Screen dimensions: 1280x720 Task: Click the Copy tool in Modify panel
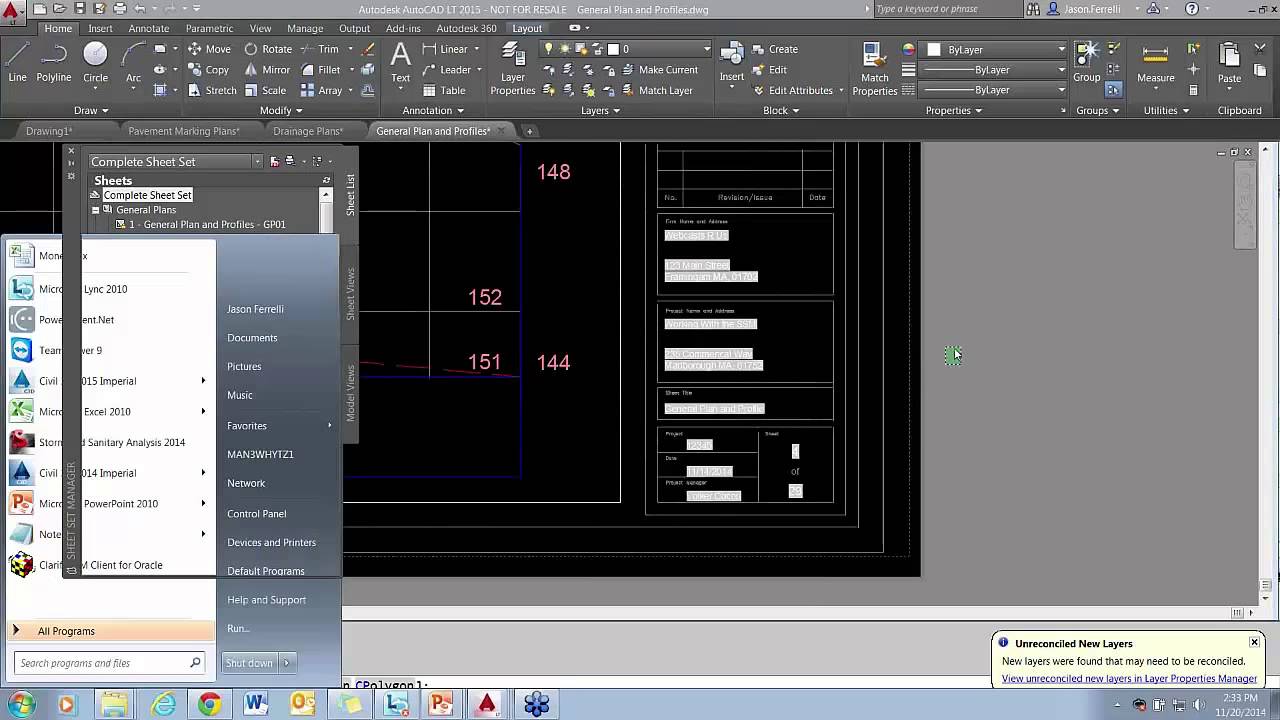(x=208, y=70)
